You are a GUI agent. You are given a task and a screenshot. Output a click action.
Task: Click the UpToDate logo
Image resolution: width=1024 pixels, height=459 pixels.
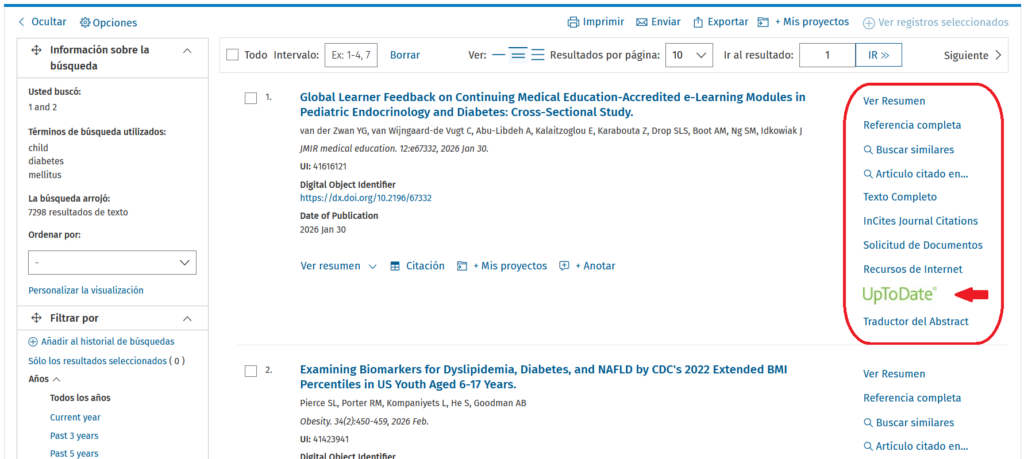click(900, 294)
